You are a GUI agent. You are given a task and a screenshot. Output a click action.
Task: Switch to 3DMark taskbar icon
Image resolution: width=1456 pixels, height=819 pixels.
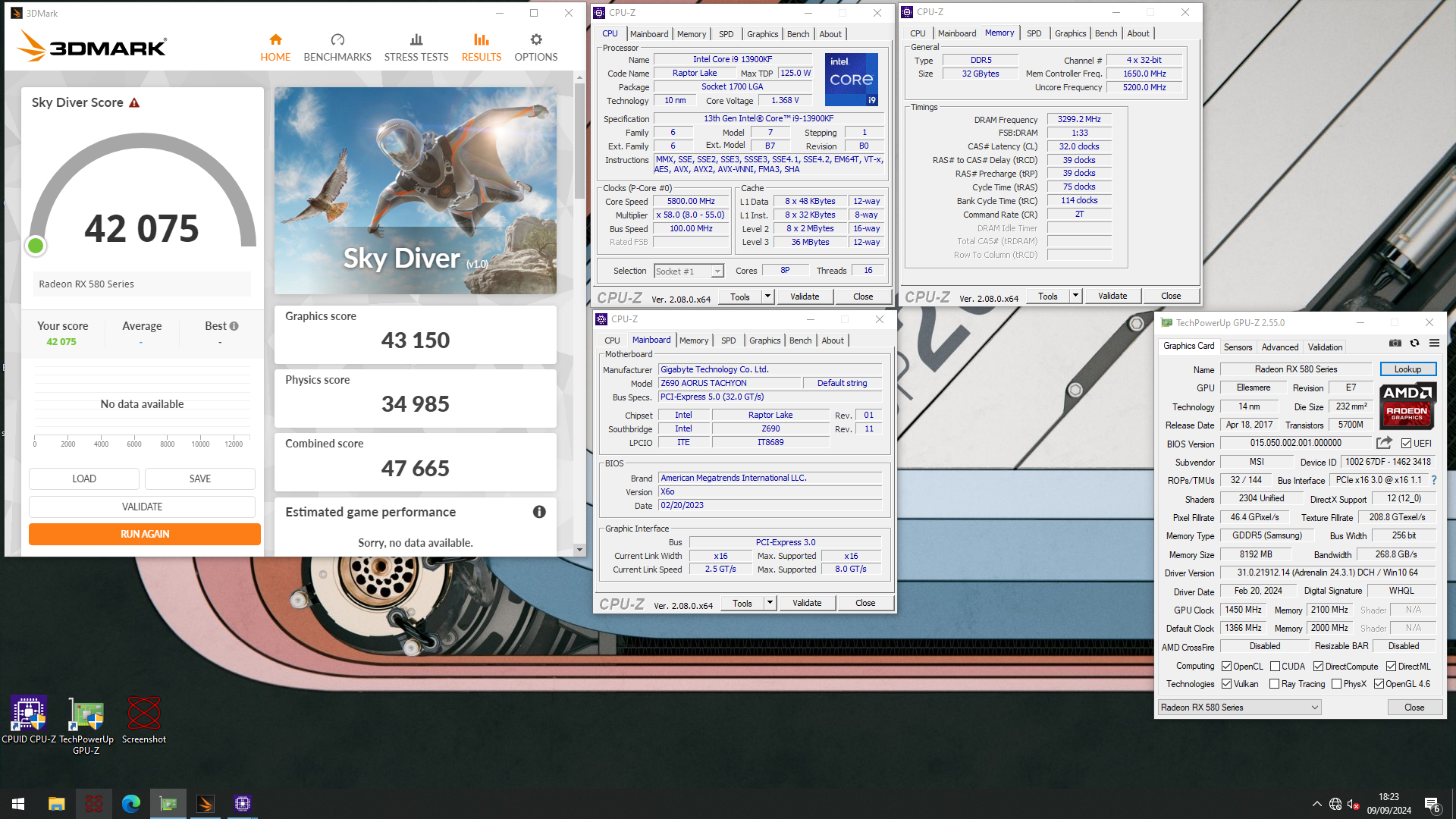[x=205, y=804]
